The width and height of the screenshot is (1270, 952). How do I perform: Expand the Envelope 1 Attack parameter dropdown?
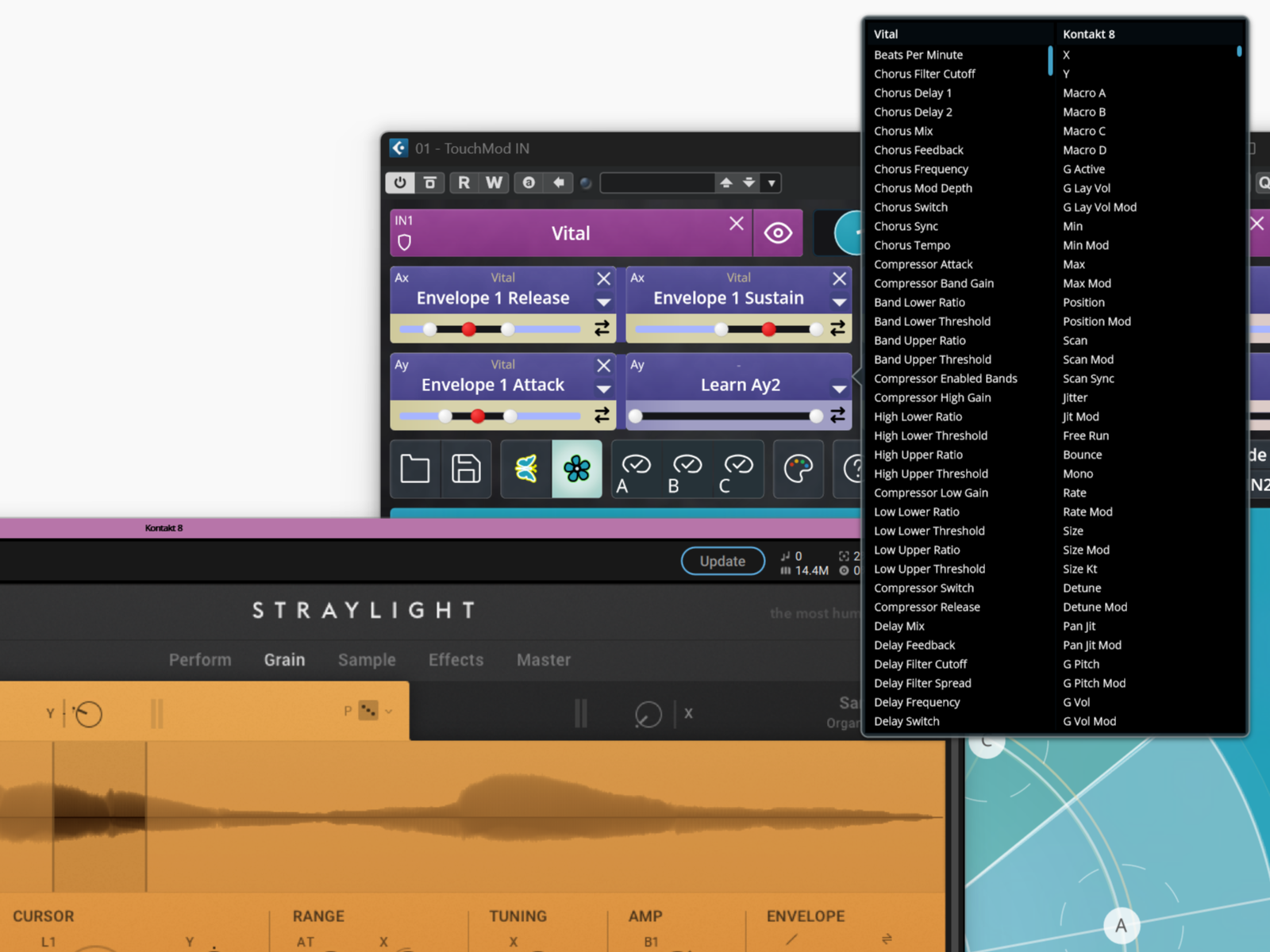coord(604,389)
